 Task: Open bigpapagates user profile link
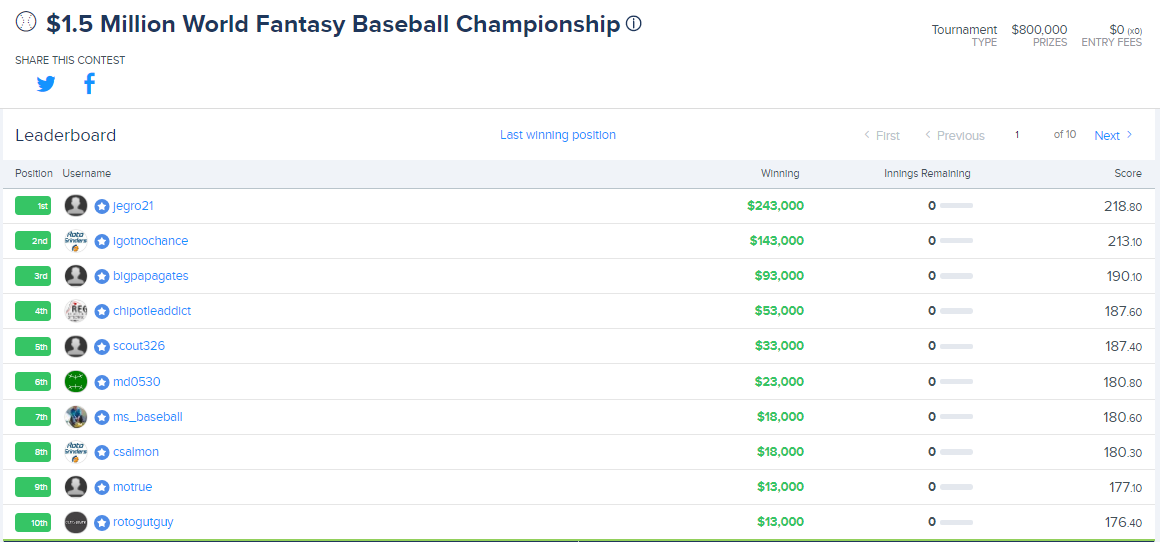(151, 276)
